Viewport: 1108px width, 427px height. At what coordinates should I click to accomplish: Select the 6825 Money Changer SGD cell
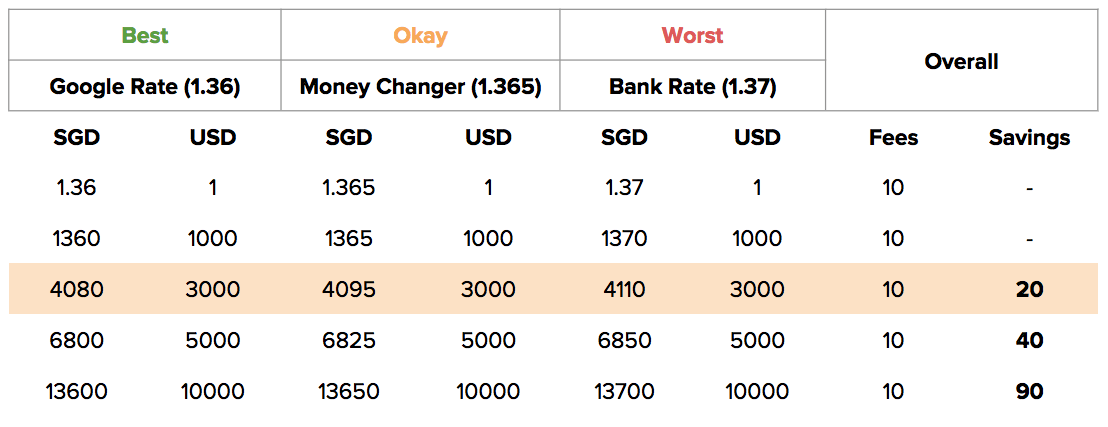[349, 340]
